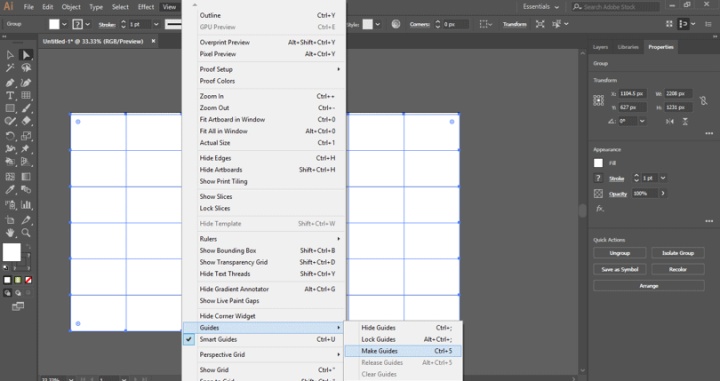This screenshot has width=720, height=381.
Task: Expand the rotation angle dropdown in Transform
Action: tap(642, 121)
